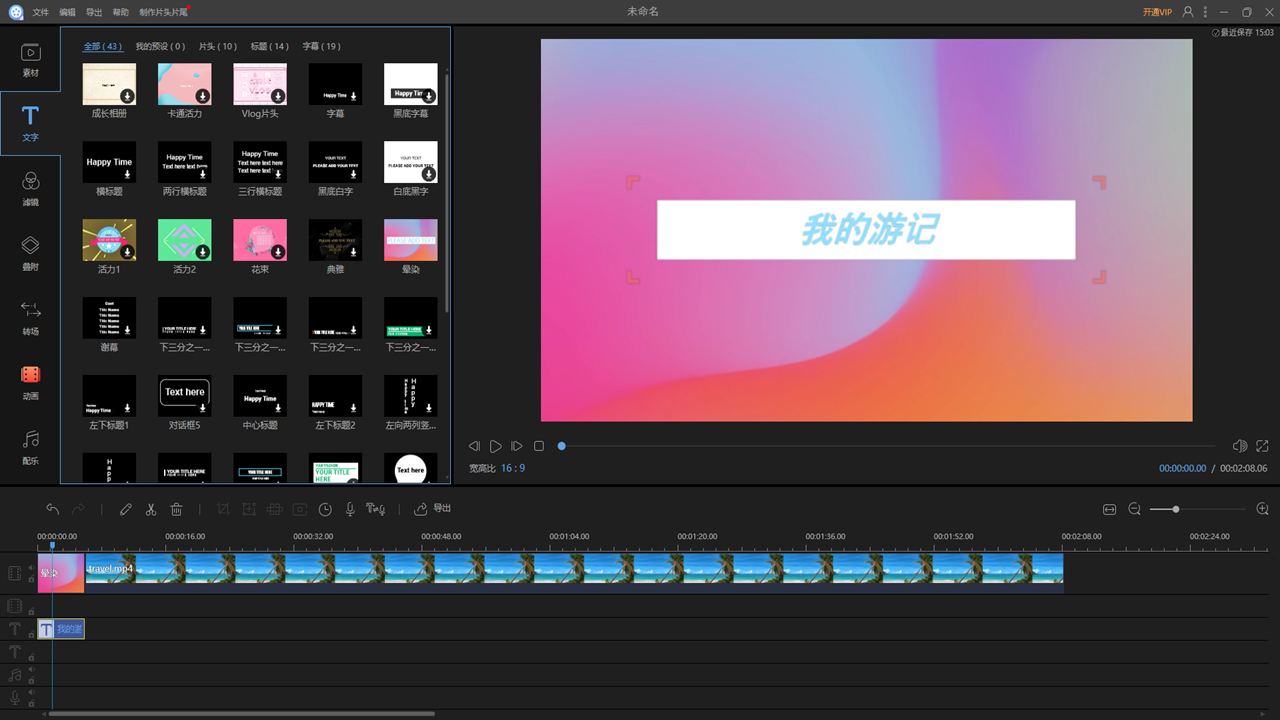Open the 配乐 (Music) panel
Screen dimensions: 1280x720
[30, 440]
